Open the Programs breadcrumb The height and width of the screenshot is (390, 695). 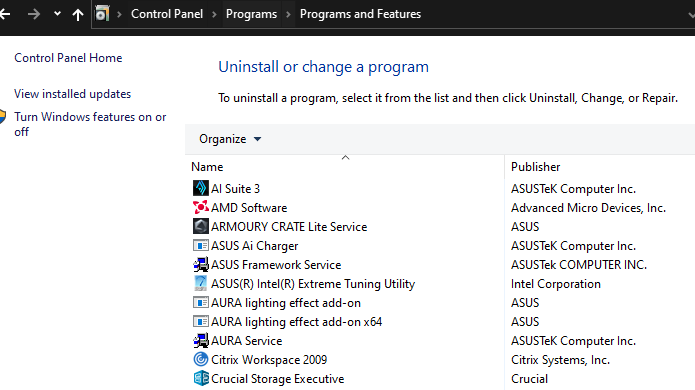pos(251,14)
